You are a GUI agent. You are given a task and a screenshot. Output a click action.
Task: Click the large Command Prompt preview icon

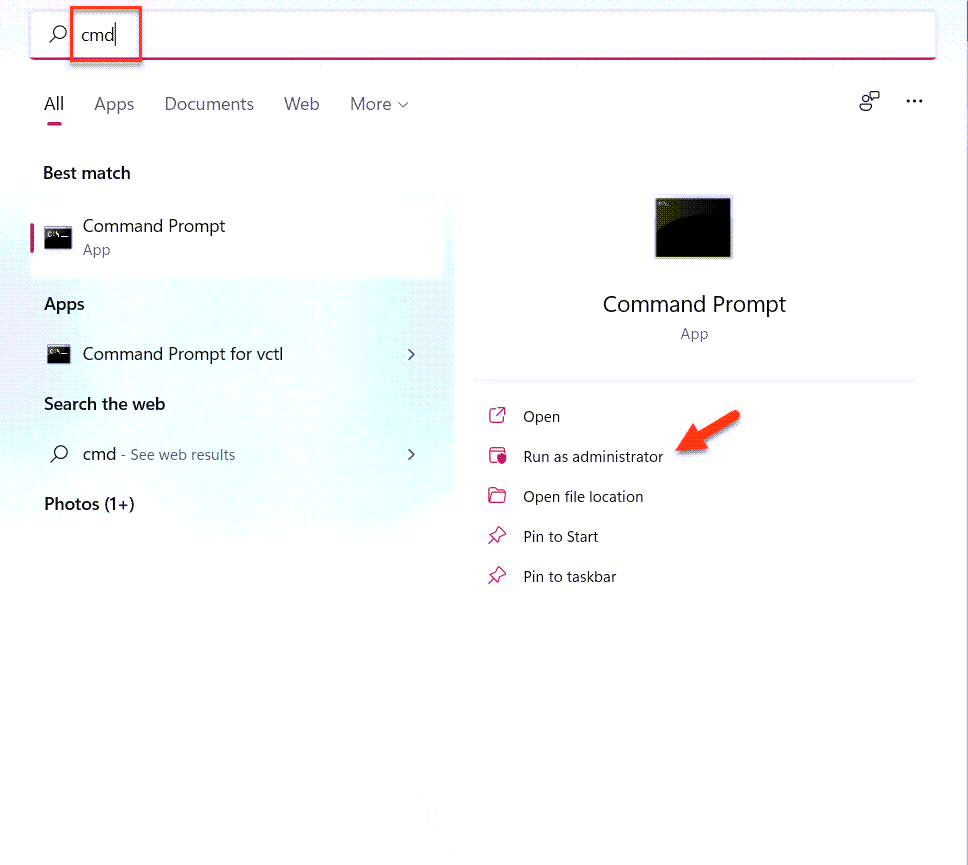coord(693,228)
